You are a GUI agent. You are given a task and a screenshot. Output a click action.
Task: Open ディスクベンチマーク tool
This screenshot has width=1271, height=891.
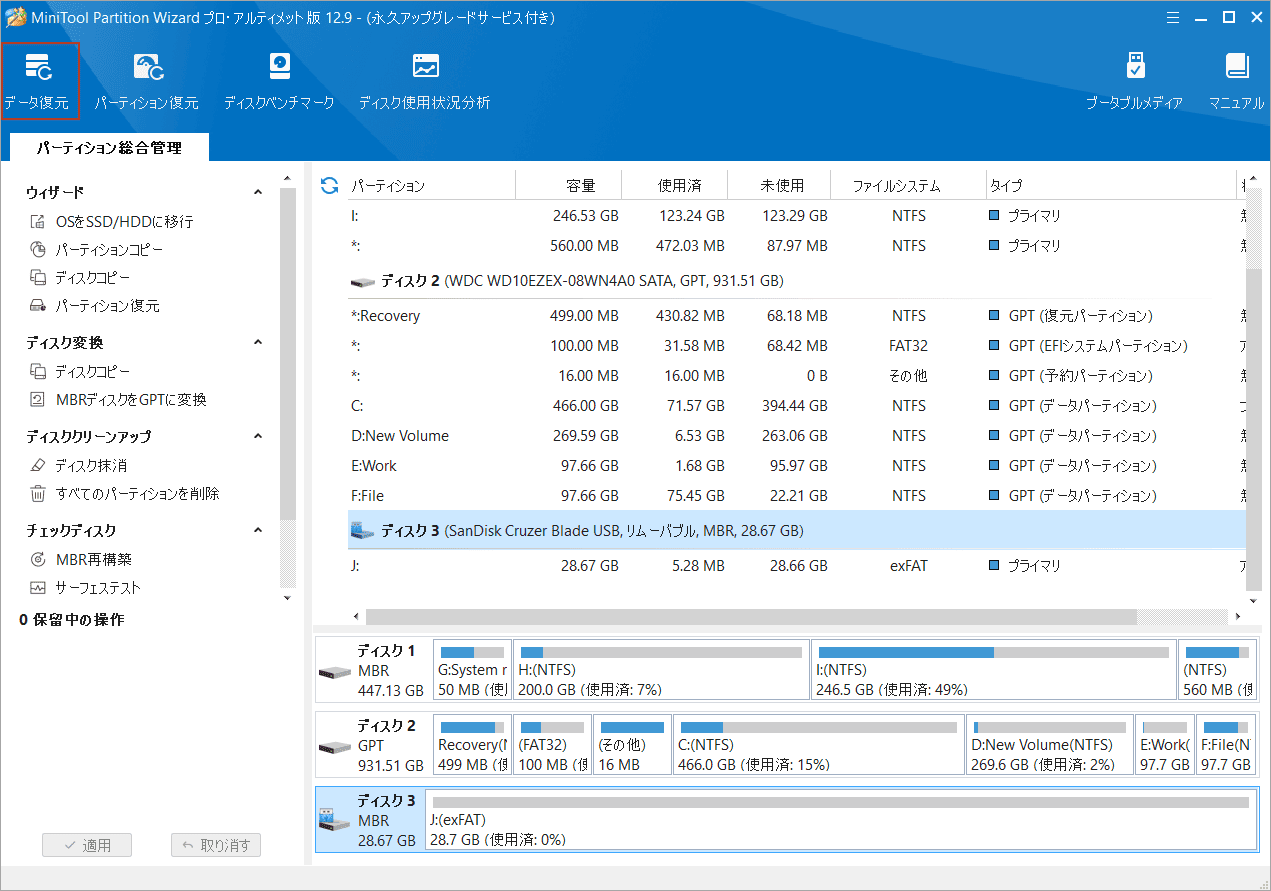pyautogui.click(x=279, y=81)
